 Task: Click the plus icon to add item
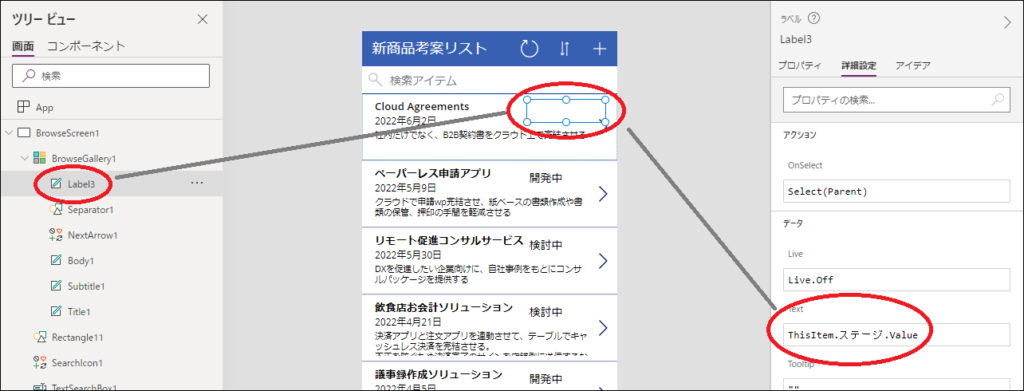pos(599,48)
